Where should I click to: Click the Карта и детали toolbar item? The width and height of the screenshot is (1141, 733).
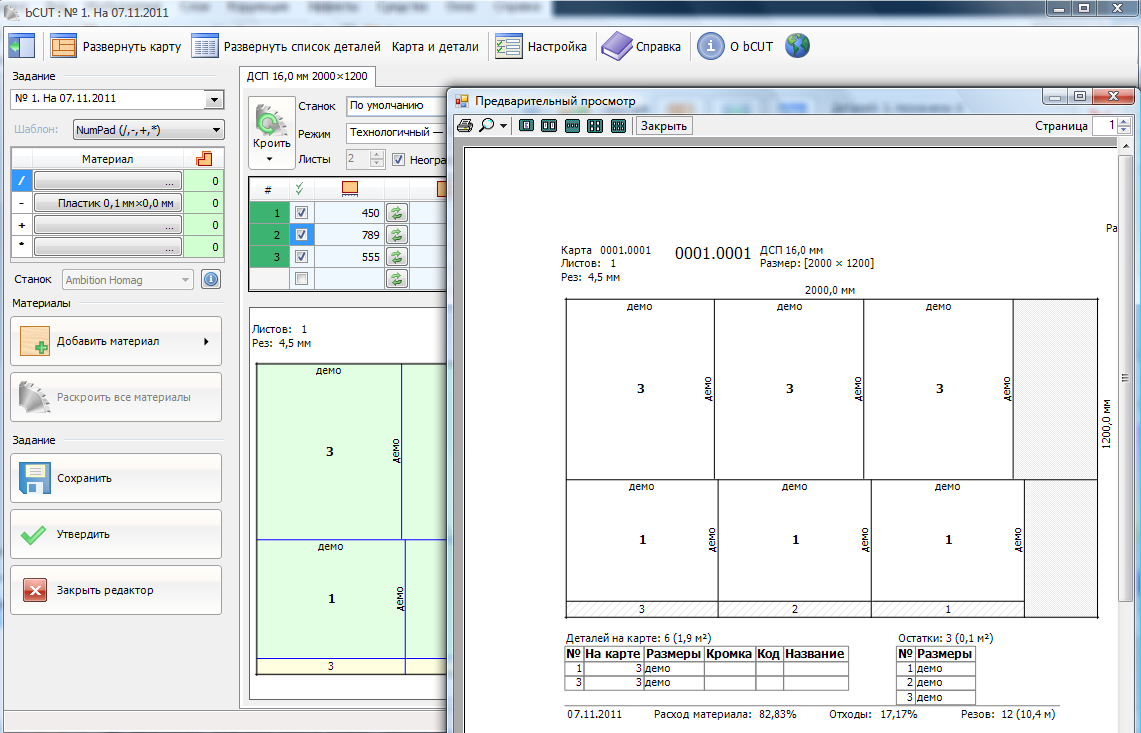pos(435,47)
